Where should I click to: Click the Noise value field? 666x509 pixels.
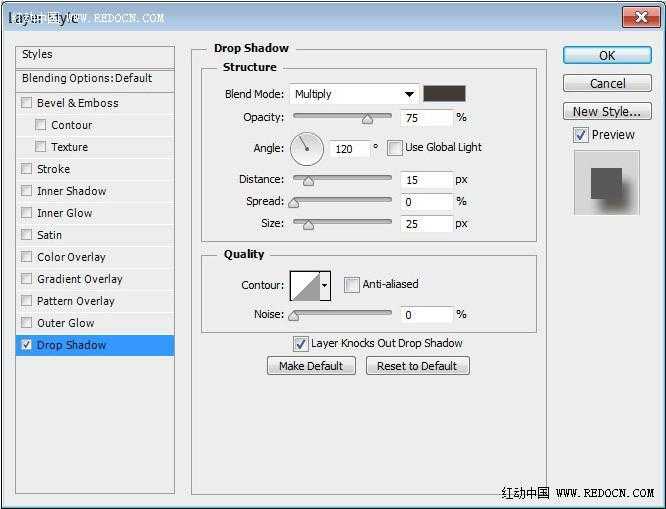point(426,315)
